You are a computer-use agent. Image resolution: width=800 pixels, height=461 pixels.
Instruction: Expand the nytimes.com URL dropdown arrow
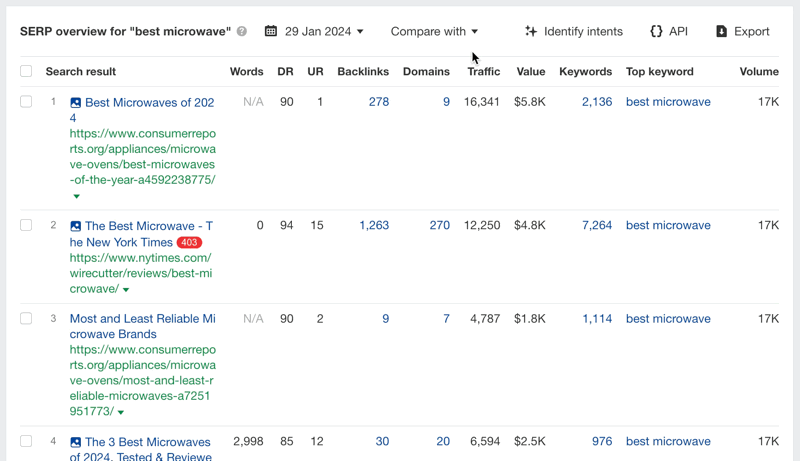[127, 290]
